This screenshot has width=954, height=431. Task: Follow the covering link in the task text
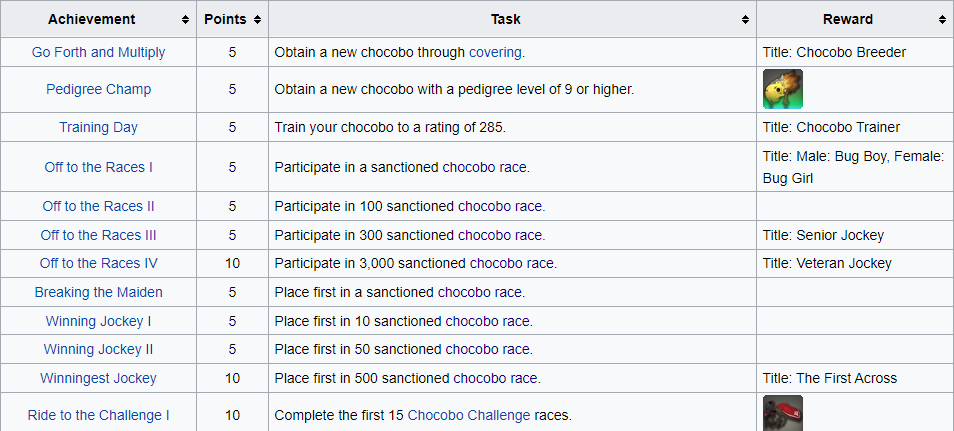495,52
